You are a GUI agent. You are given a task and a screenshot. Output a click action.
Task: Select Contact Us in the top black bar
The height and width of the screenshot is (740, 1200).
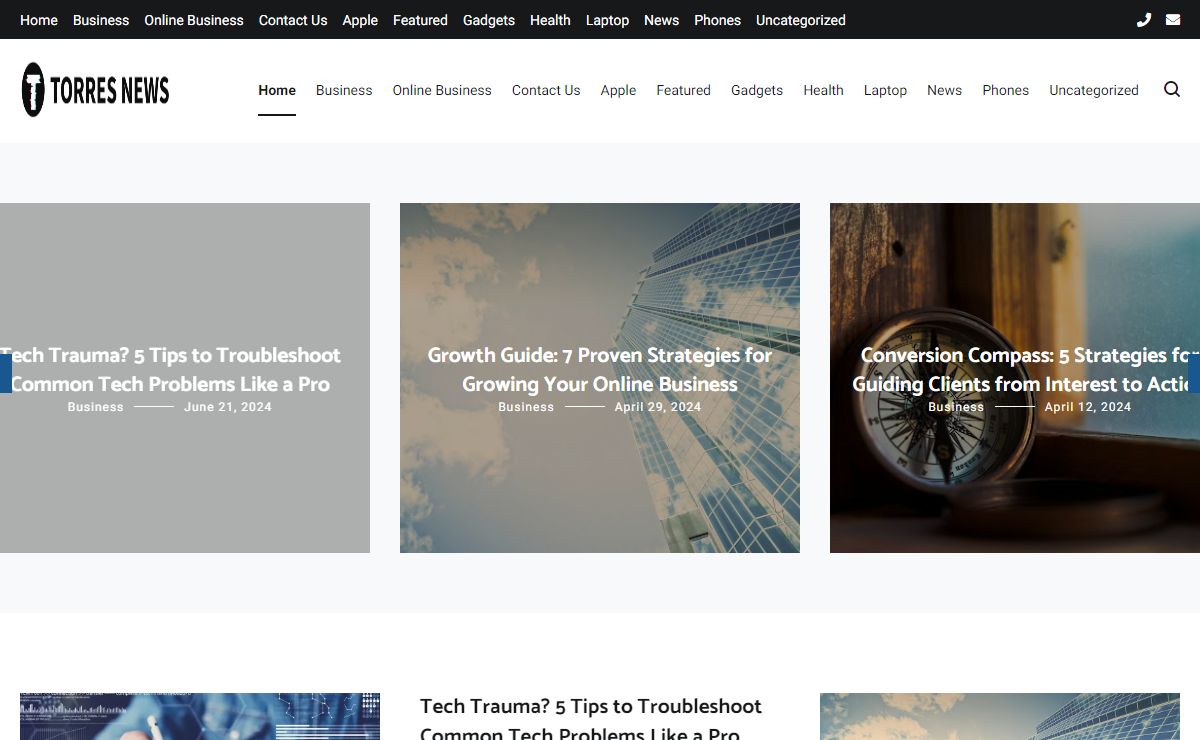pyautogui.click(x=293, y=20)
